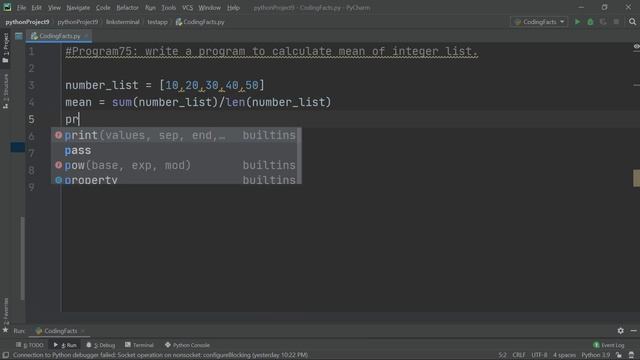
Task: Change indent setting 4 spaces
Action: click(564, 355)
